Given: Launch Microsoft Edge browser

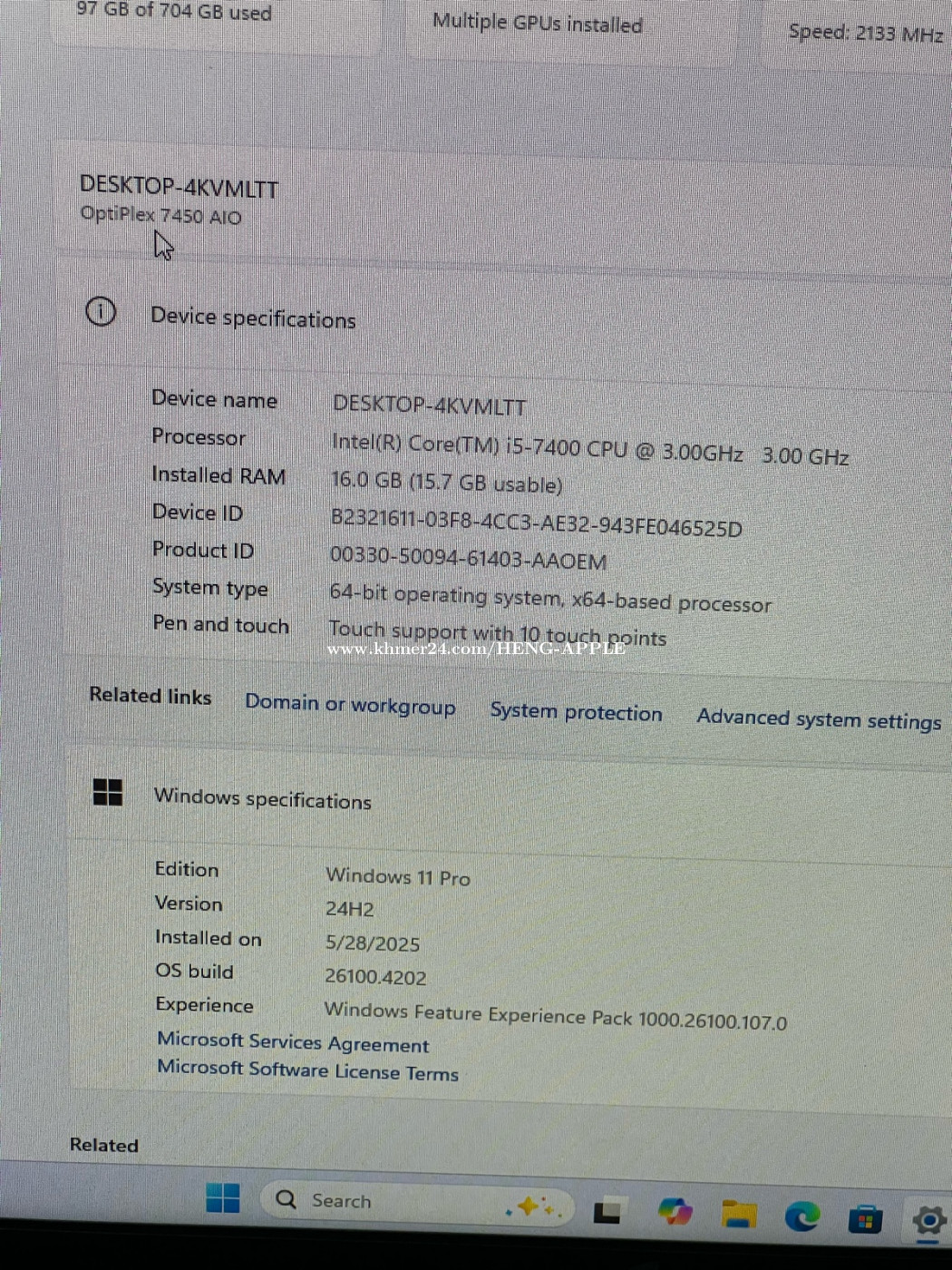Looking at the screenshot, I should pos(802,1216).
